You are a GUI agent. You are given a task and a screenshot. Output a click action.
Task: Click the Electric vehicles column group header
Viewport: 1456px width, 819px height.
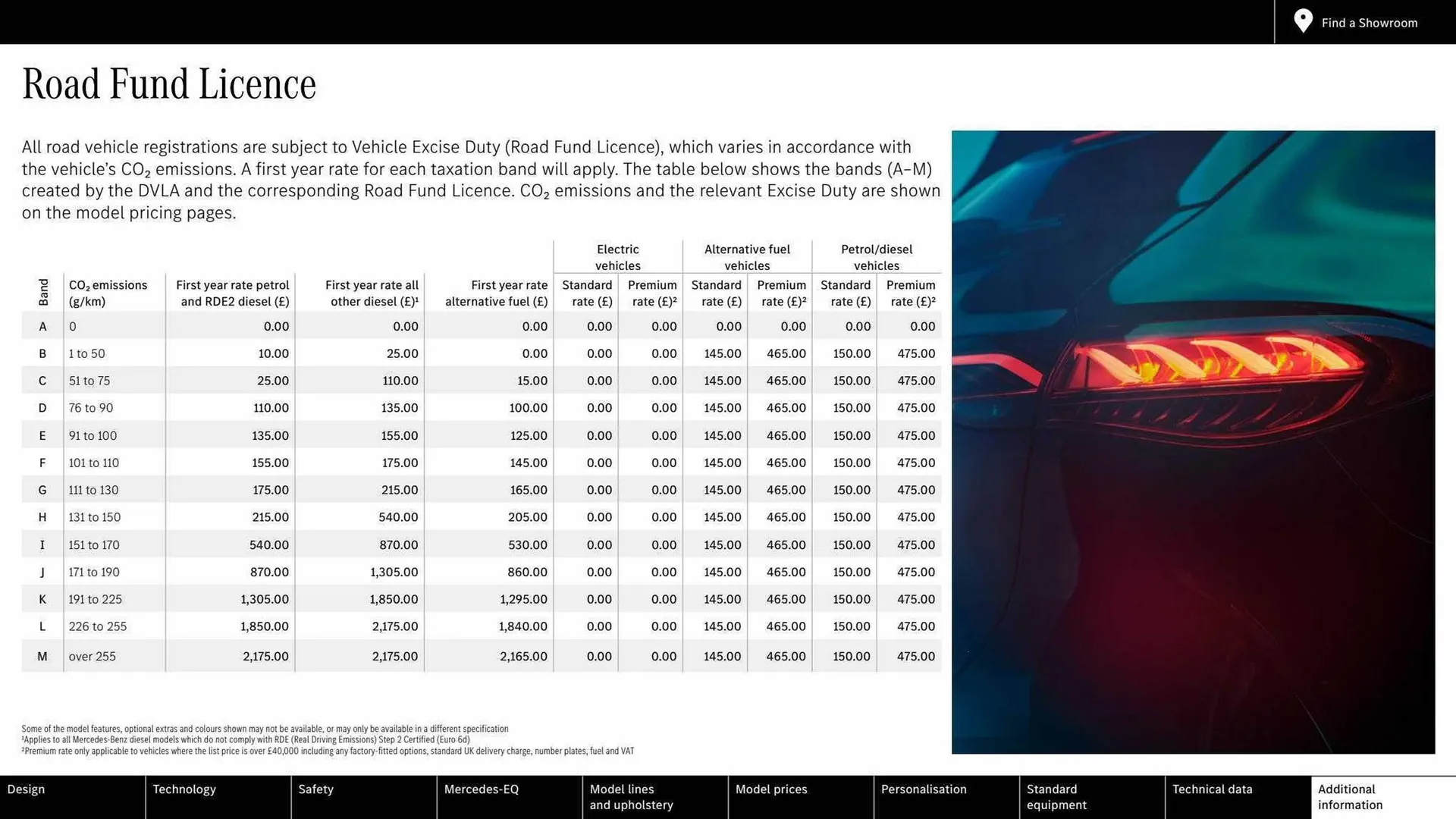(x=617, y=257)
